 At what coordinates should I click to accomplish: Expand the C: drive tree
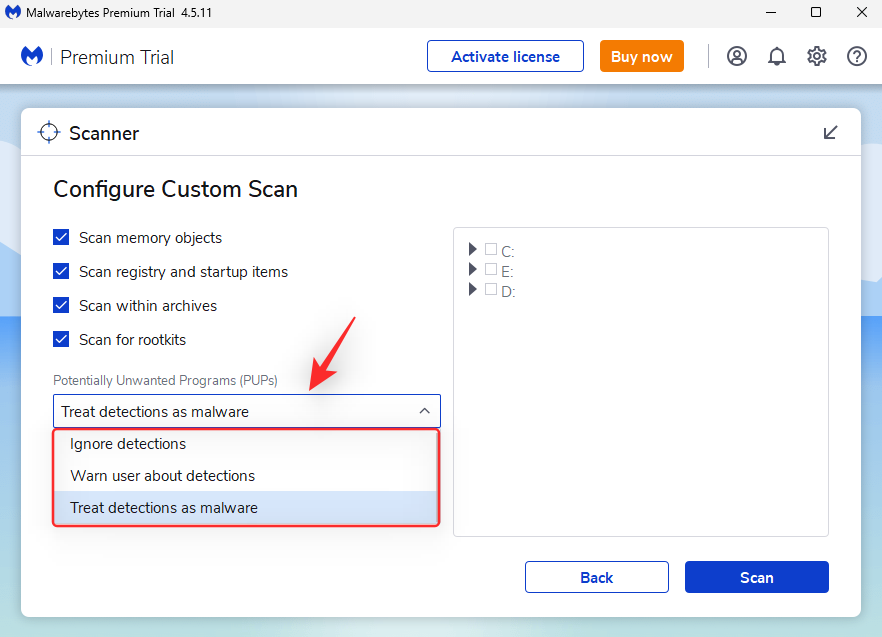click(x=473, y=250)
